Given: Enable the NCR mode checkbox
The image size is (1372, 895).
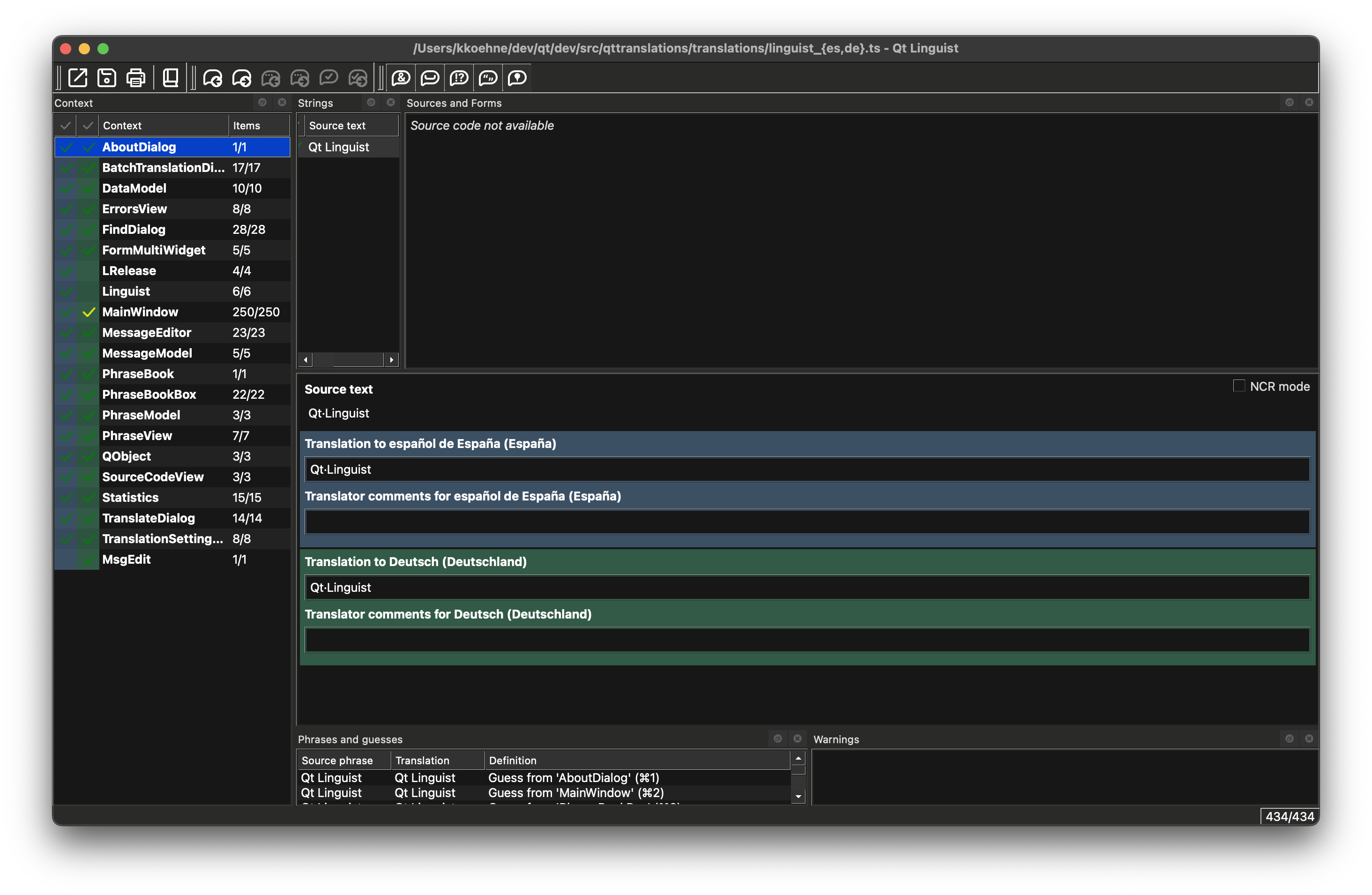Looking at the screenshot, I should point(1239,386).
